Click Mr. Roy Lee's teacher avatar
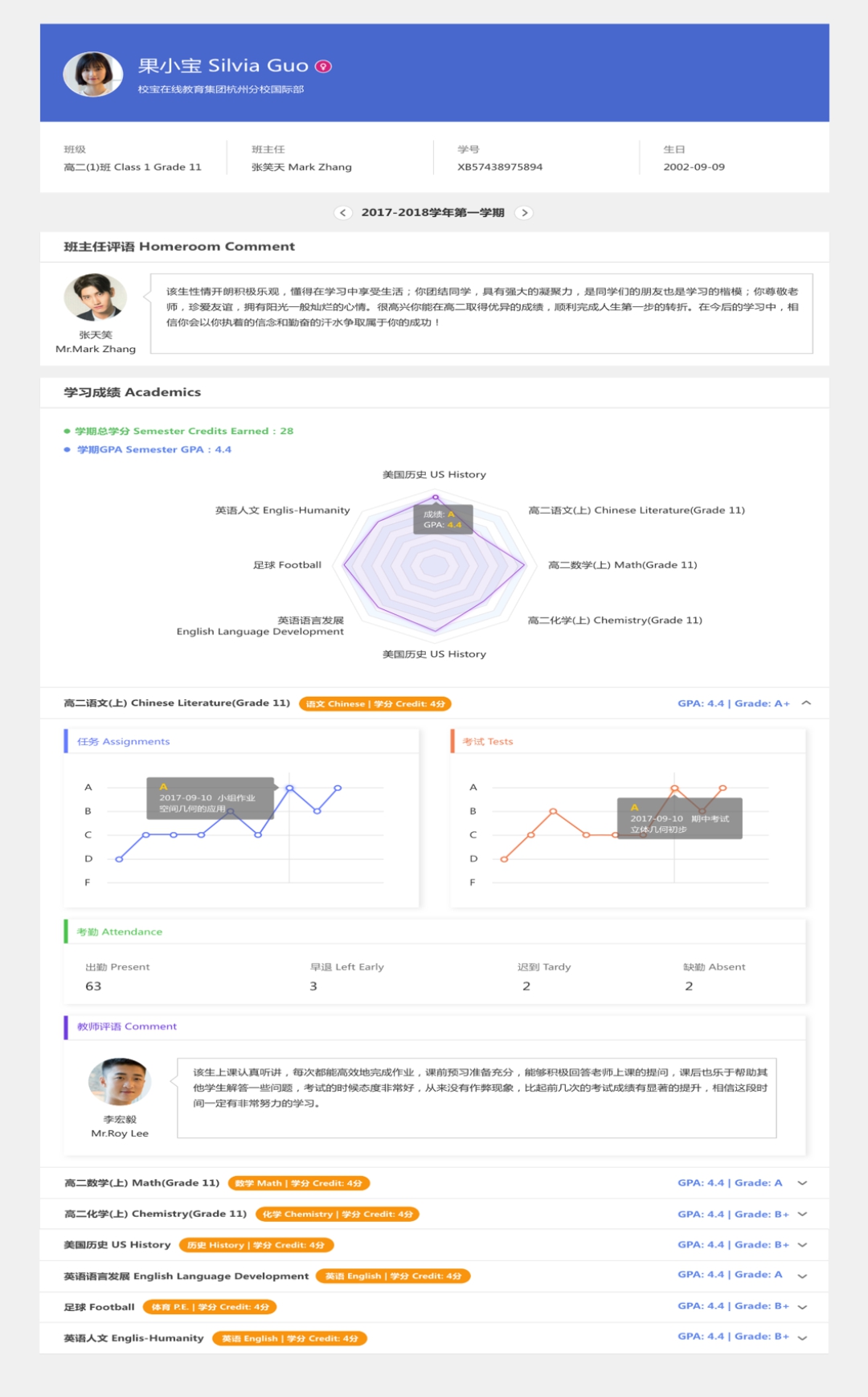868x1397 pixels. [120, 1081]
